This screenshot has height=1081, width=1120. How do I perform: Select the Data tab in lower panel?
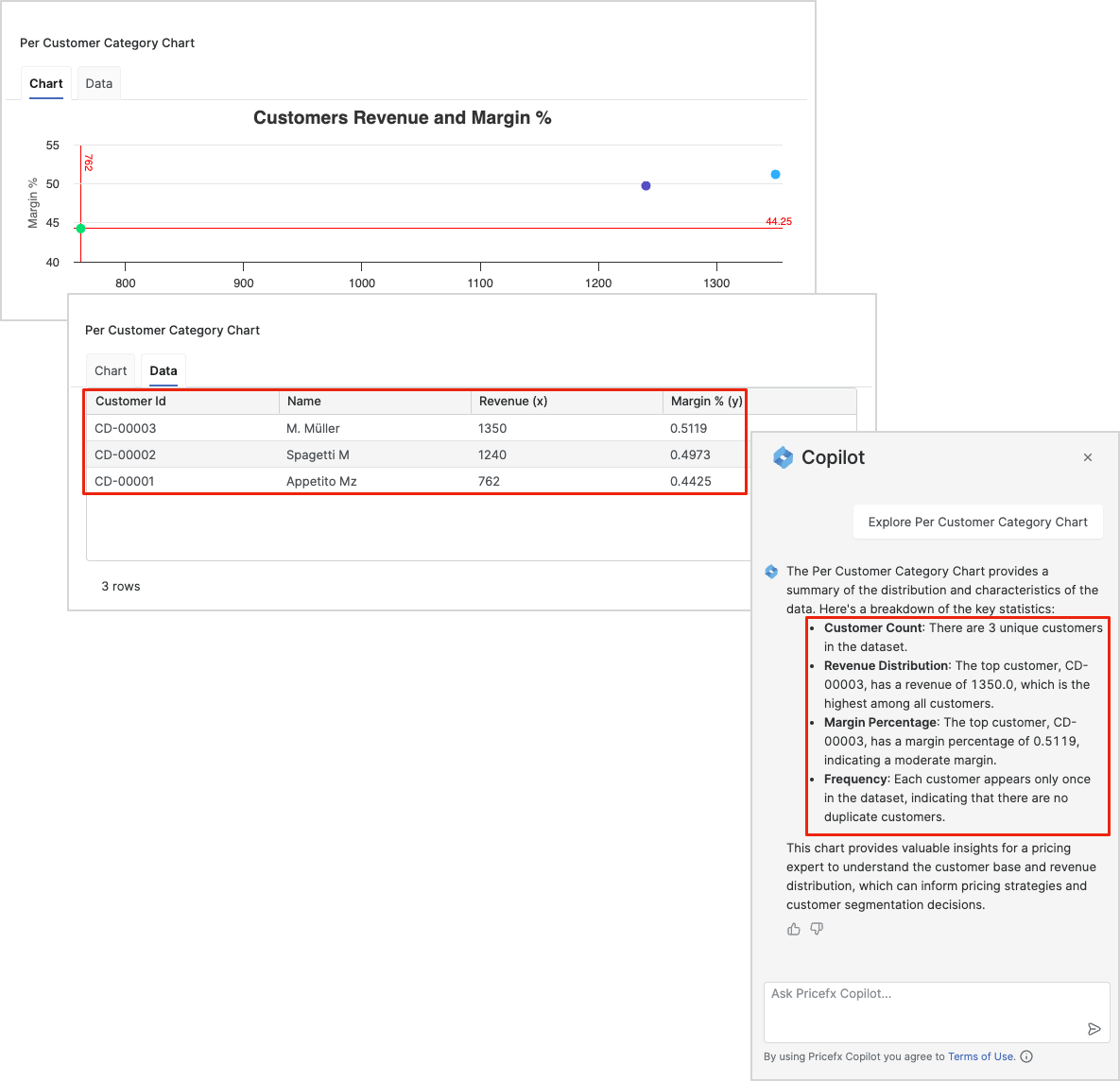(164, 370)
